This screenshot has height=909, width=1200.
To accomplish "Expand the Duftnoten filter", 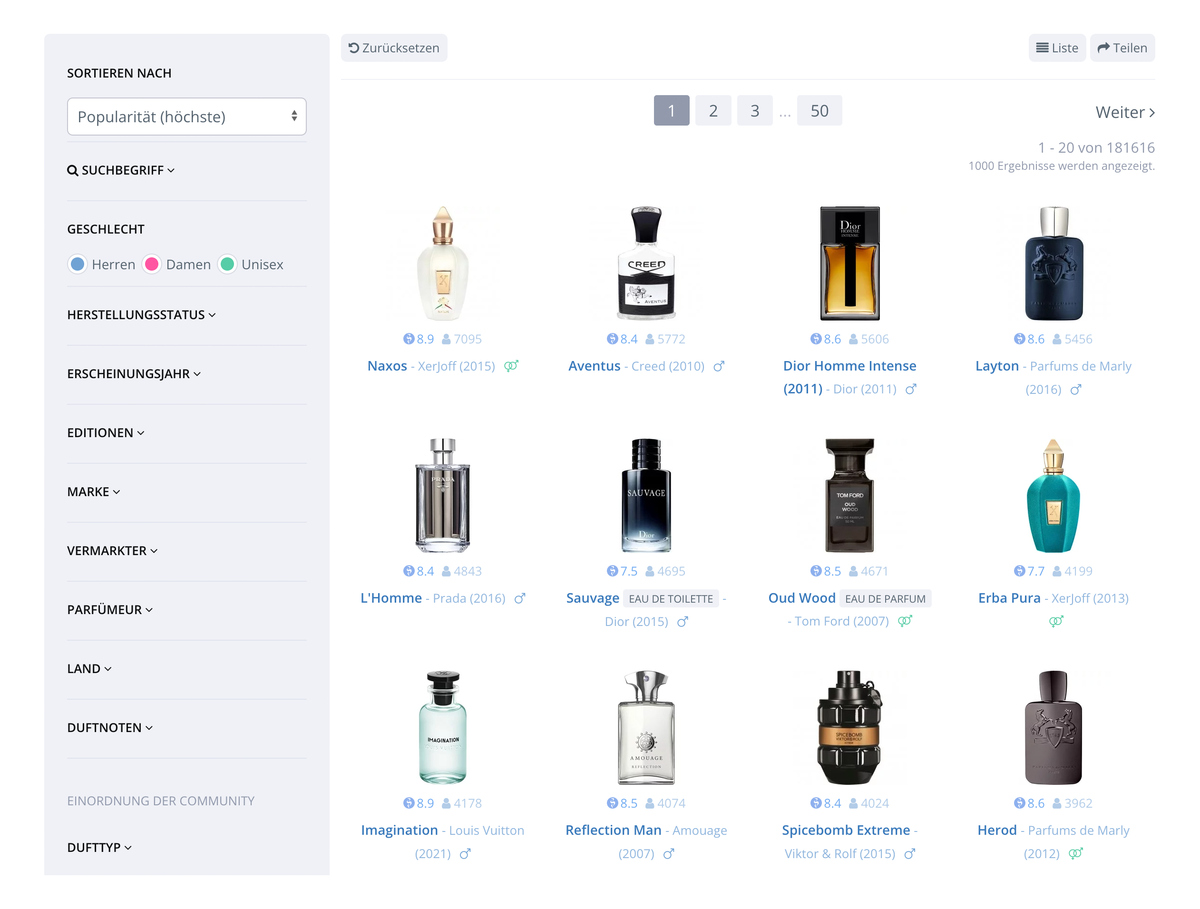I will tap(110, 727).
